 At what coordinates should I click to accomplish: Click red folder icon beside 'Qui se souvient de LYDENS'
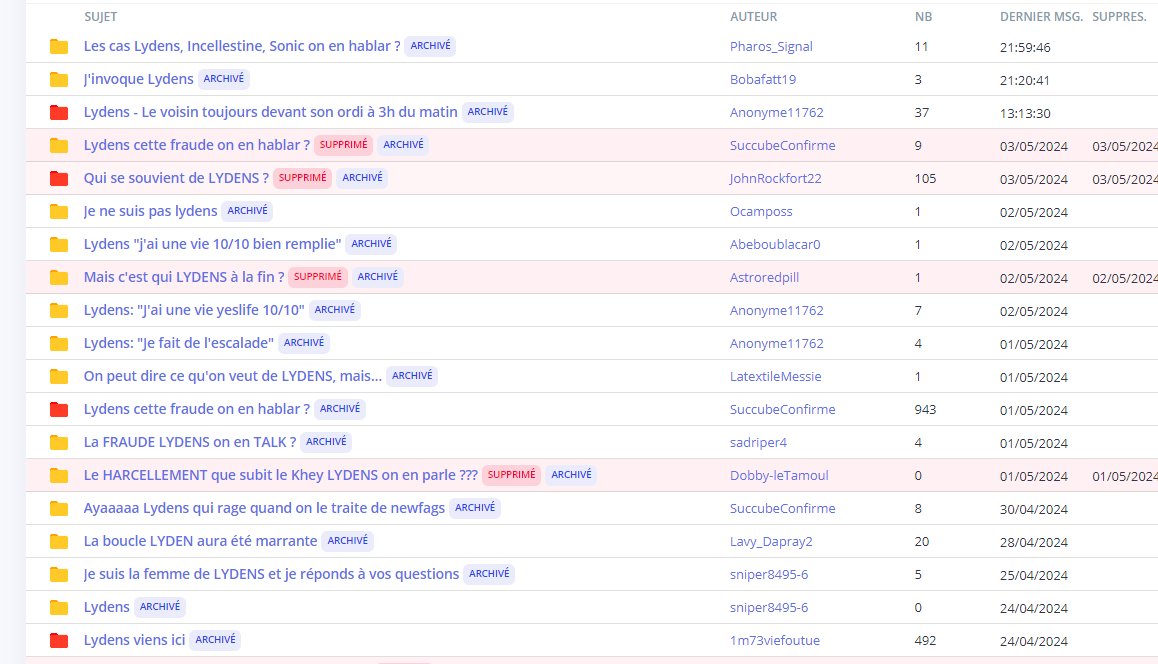[59, 179]
